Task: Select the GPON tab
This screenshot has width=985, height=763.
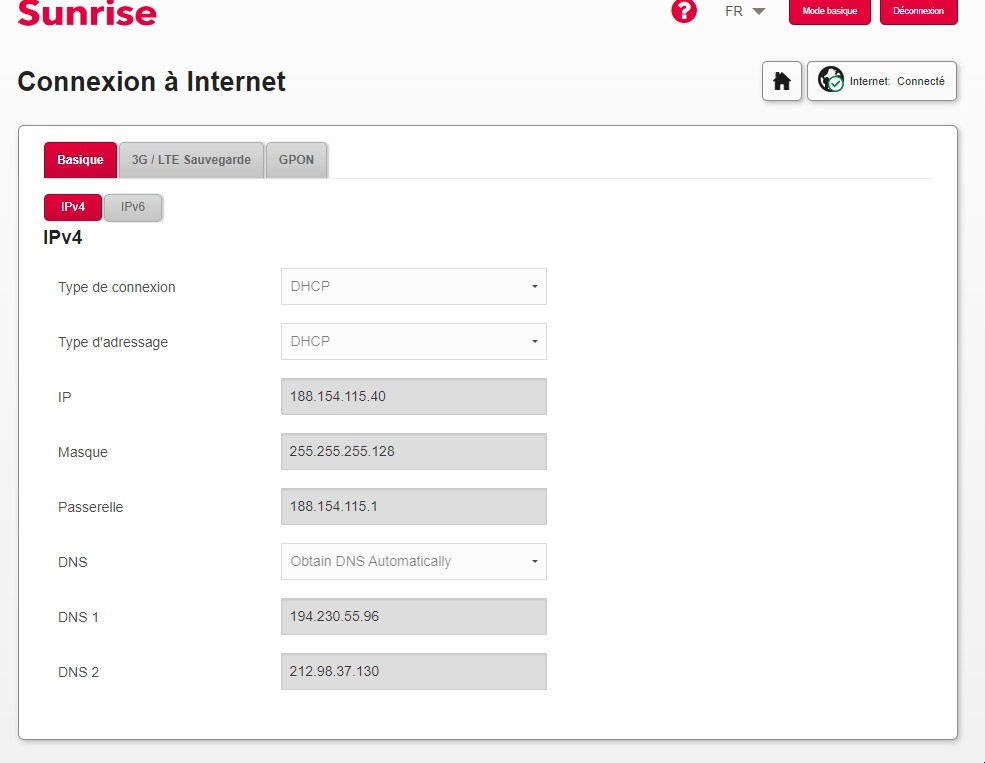Action: pyautogui.click(x=296, y=160)
